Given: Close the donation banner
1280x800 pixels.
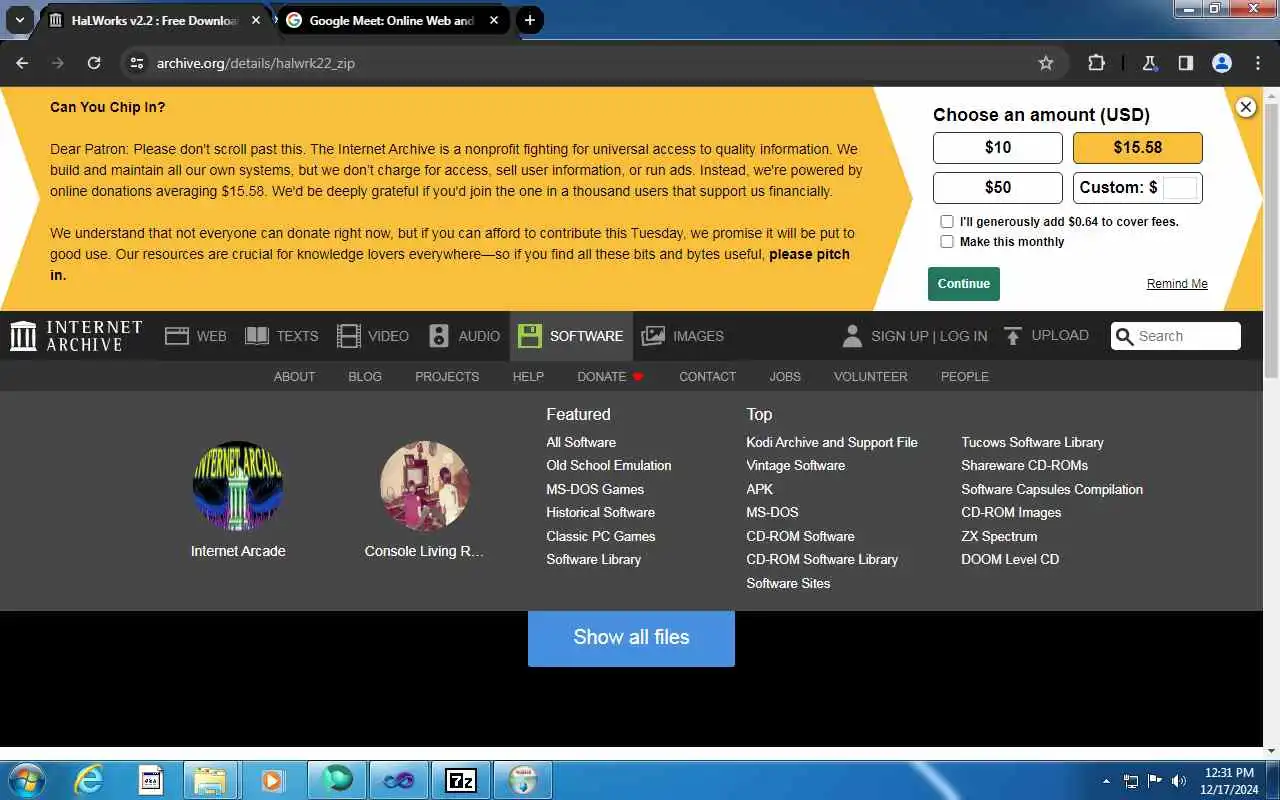Looking at the screenshot, I should click(x=1245, y=107).
